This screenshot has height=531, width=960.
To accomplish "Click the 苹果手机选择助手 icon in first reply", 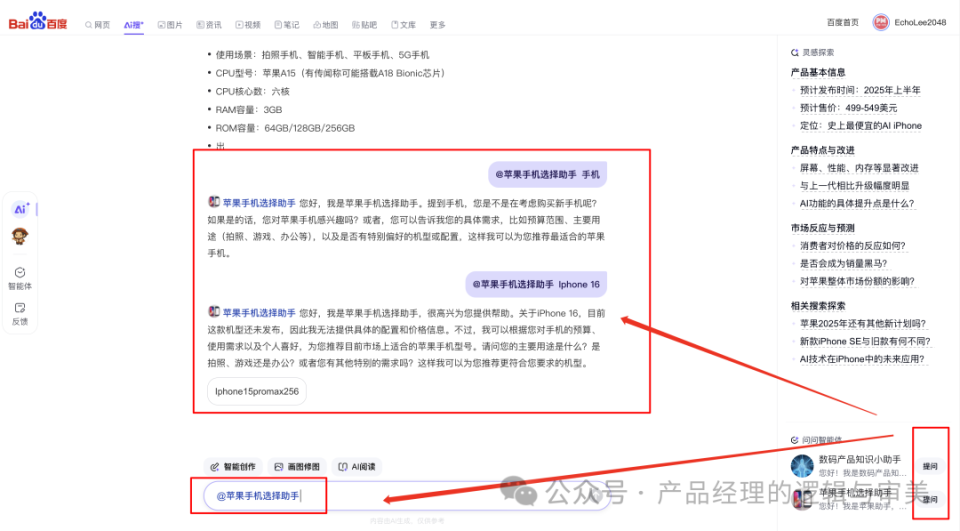I will coord(214,201).
